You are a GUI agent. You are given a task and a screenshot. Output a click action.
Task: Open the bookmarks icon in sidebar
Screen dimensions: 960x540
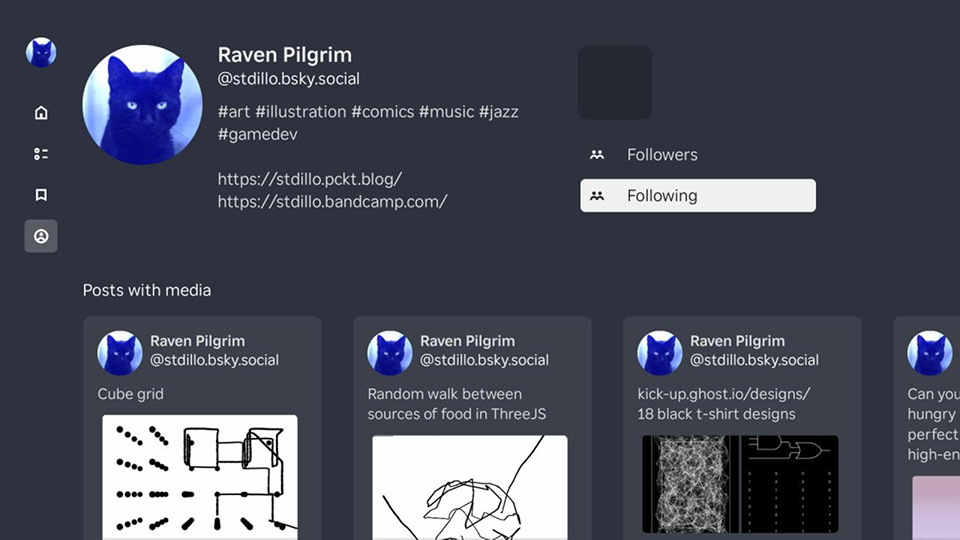click(x=41, y=195)
